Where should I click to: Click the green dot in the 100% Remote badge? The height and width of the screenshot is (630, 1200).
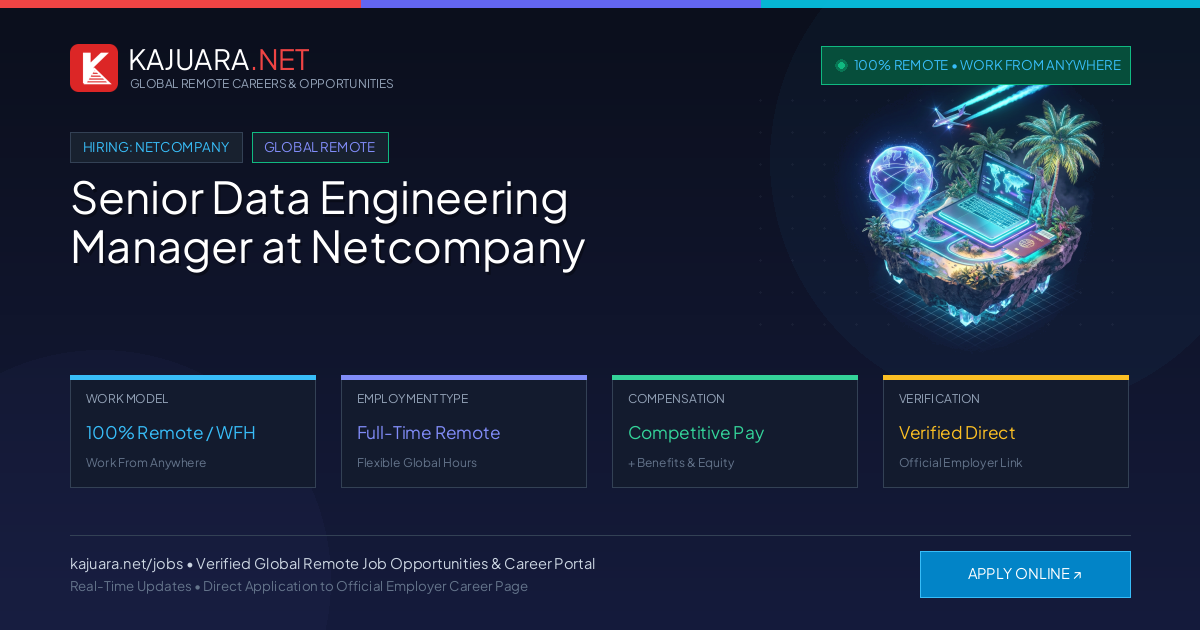[x=841, y=65]
